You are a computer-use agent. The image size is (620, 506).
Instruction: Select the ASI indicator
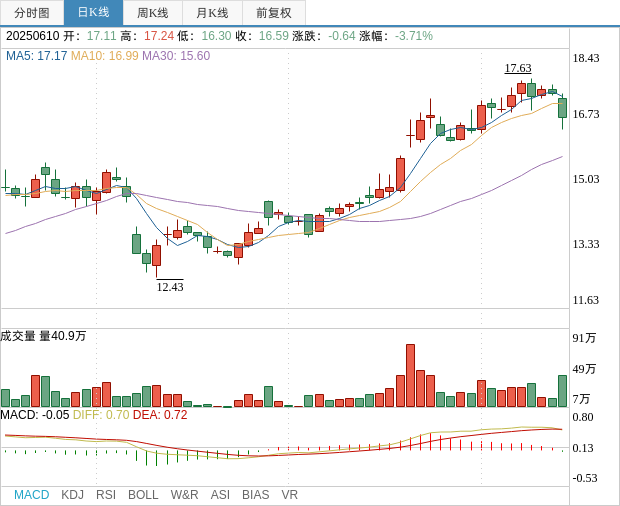(x=220, y=495)
